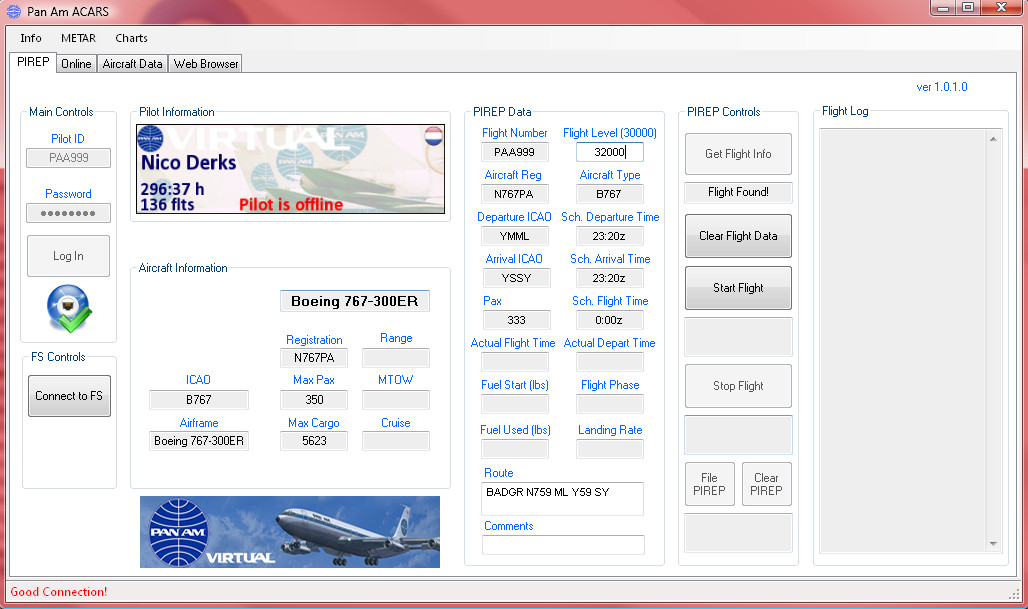1028x609 pixels.
Task: Click the Good Connection! status bar message
Action: click(58, 591)
